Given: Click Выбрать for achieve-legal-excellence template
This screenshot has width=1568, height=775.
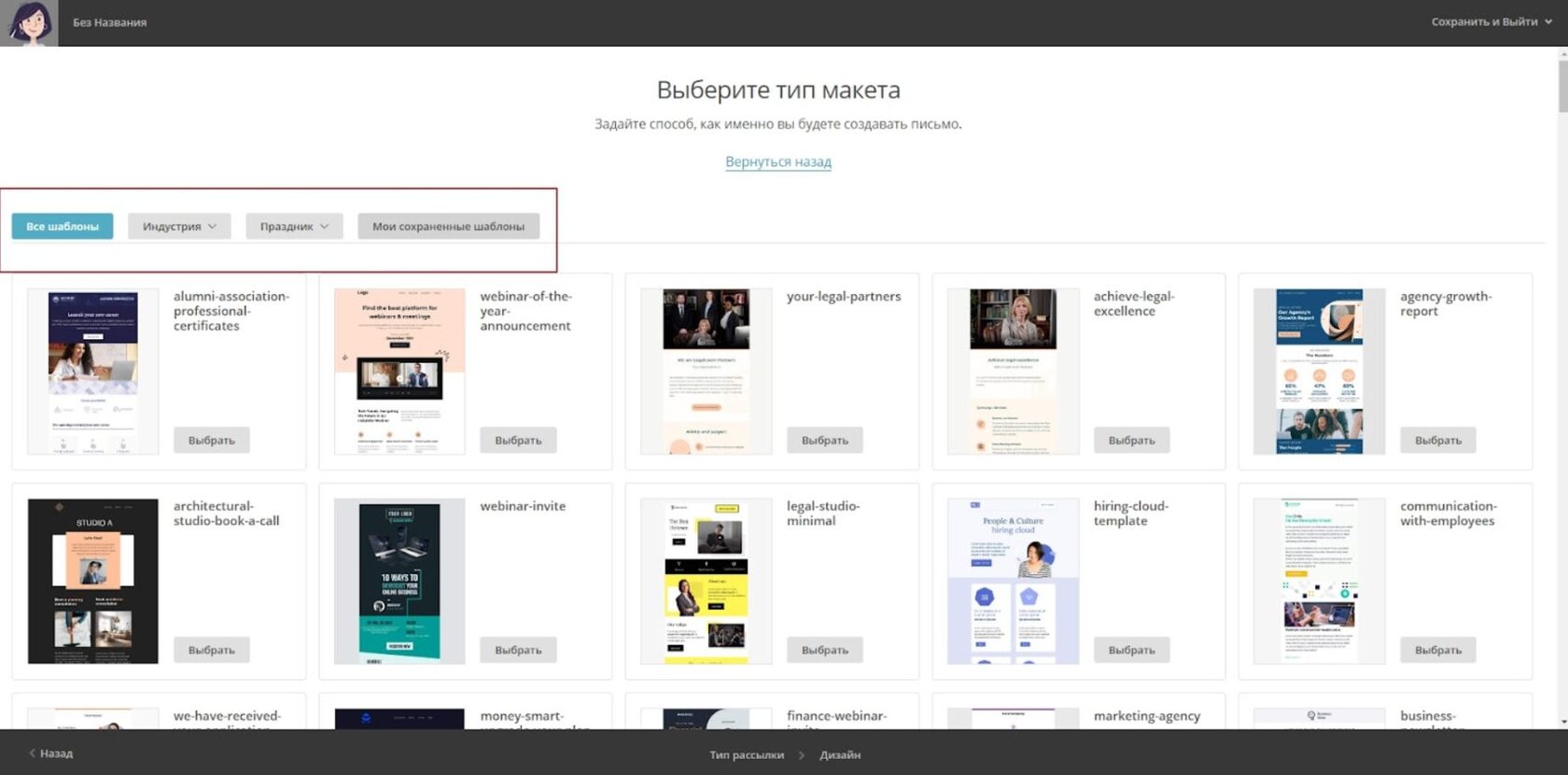Looking at the screenshot, I should [1131, 440].
